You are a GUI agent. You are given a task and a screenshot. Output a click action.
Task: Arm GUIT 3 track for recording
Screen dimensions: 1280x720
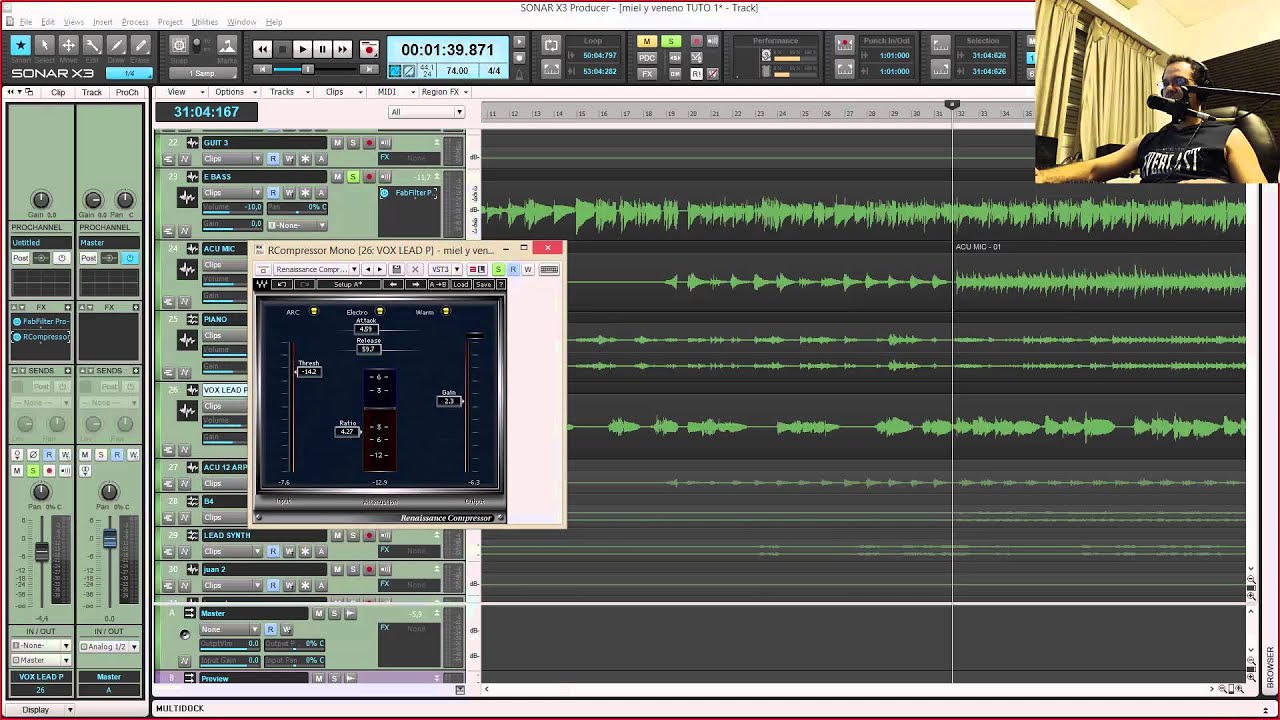tap(368, 143)
